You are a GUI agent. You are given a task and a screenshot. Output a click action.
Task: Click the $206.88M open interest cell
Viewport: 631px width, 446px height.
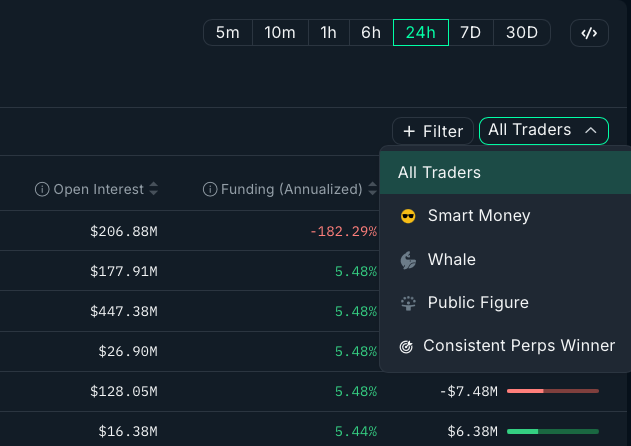[x=124, y=231]
